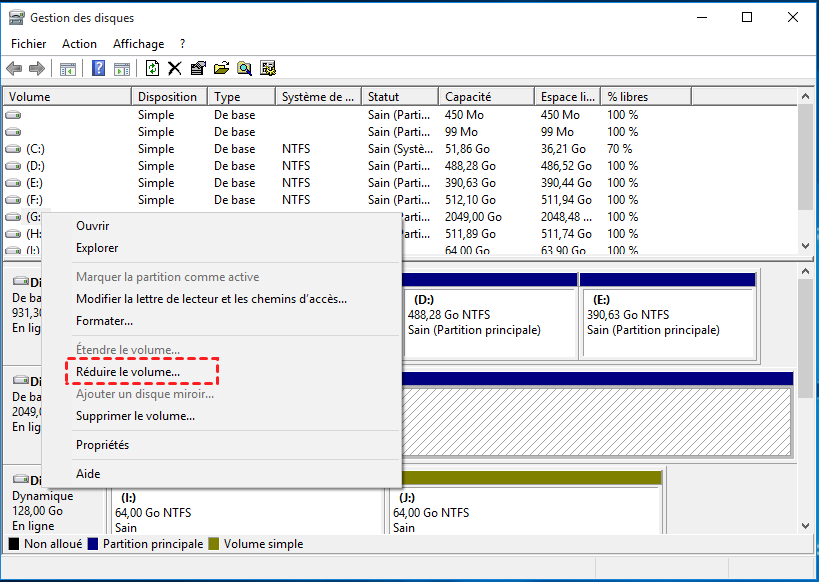Viewport: 819px width, 582px height.
Task: Open the ? help menu
Action: 182,44
